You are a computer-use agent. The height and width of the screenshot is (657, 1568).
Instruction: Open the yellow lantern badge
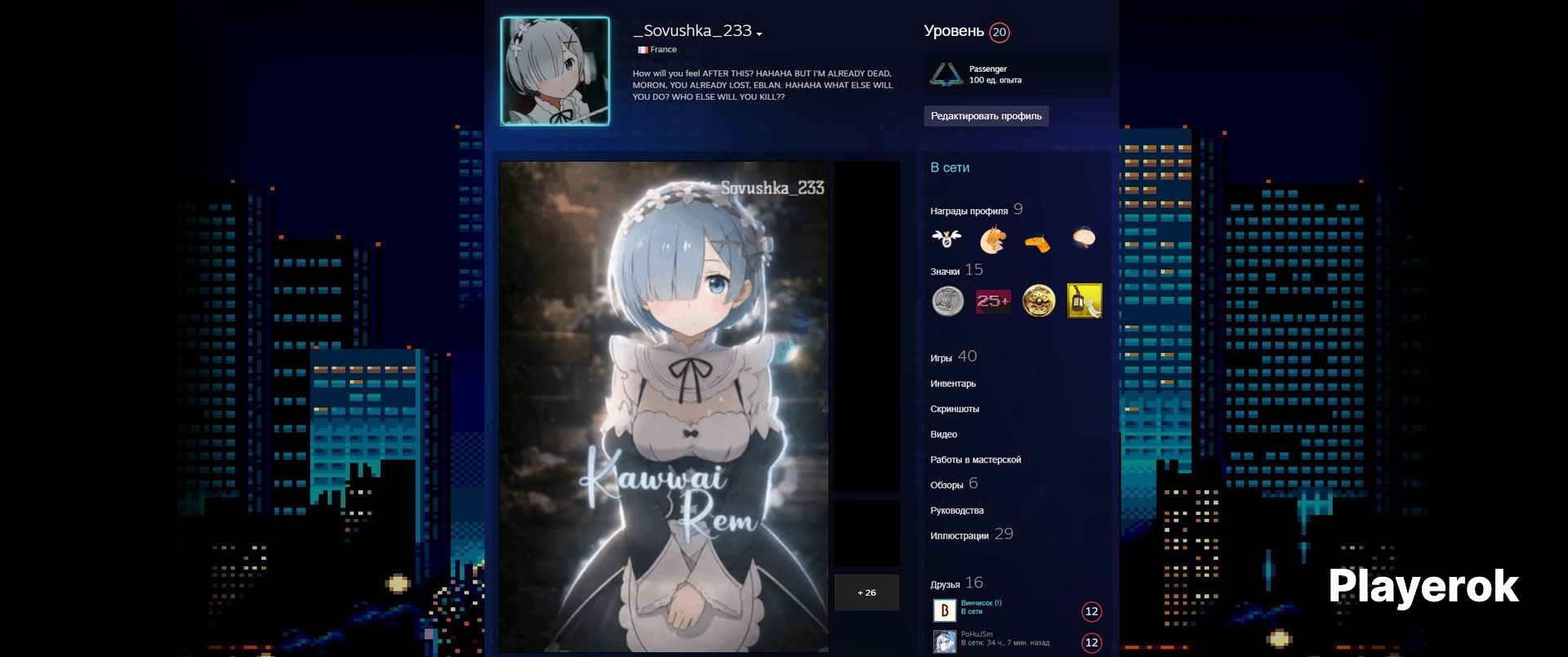[1085, 301]
